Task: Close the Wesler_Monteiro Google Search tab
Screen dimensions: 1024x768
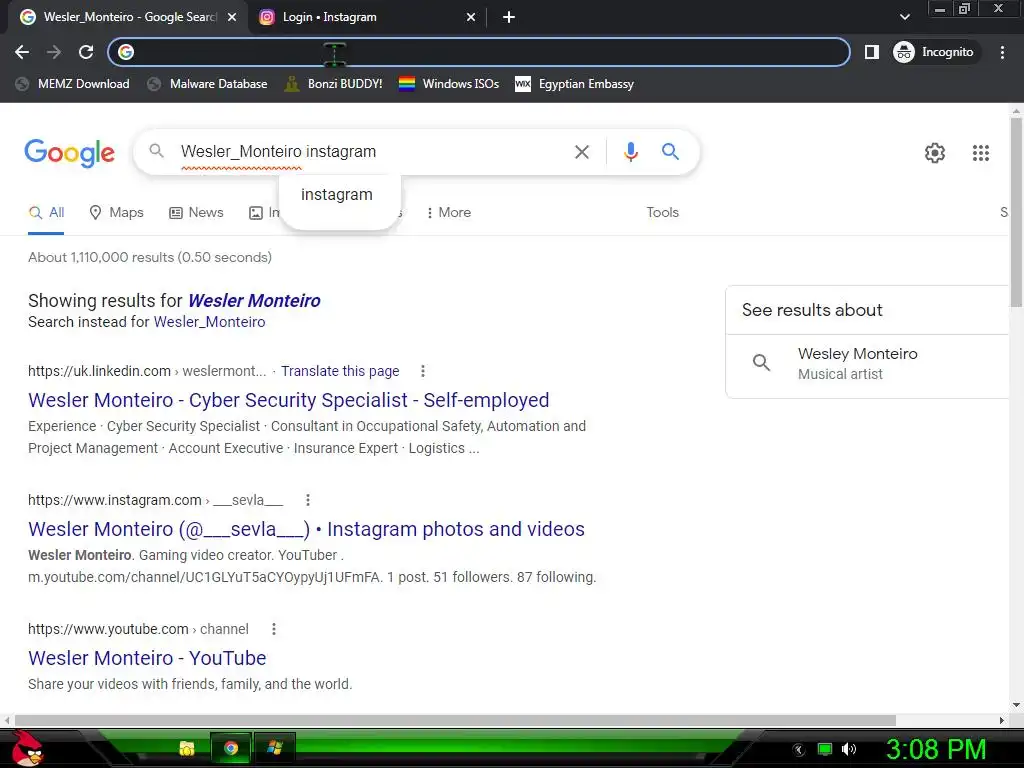Action: click(x=232, y=18)
